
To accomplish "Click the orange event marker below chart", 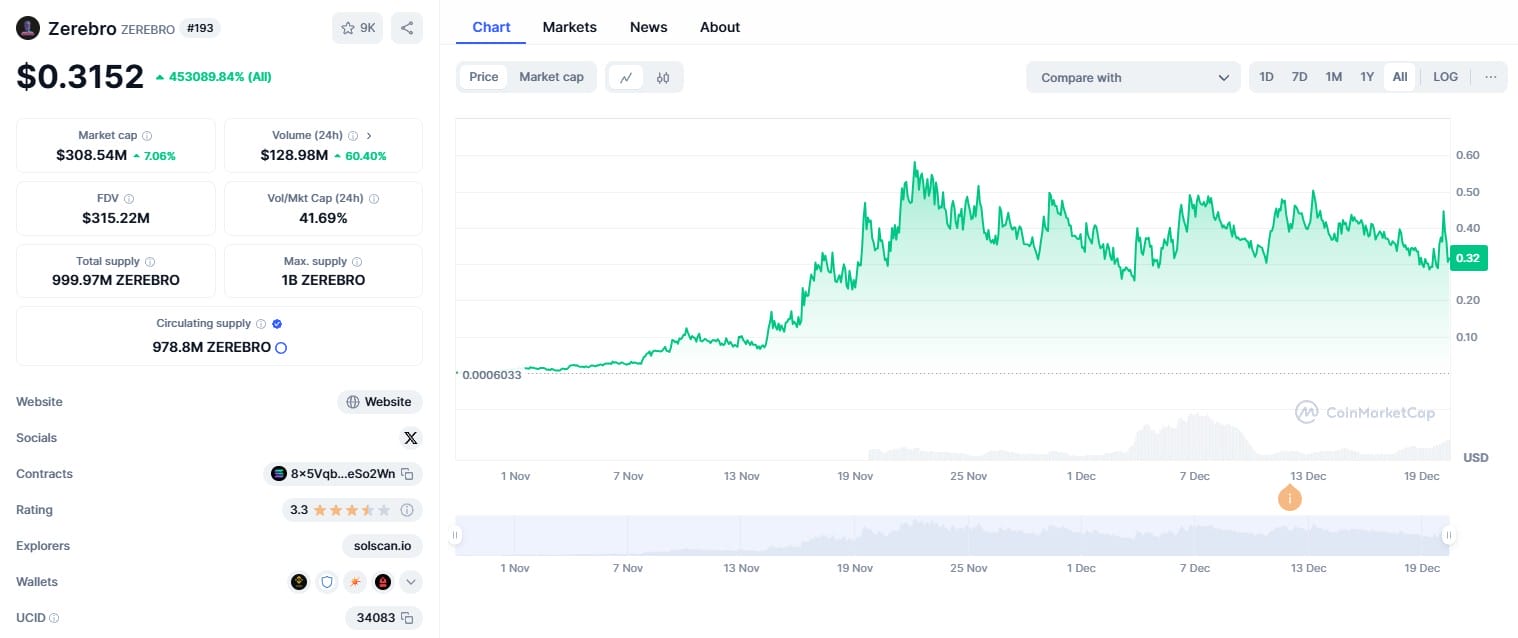I will 1290,497.
